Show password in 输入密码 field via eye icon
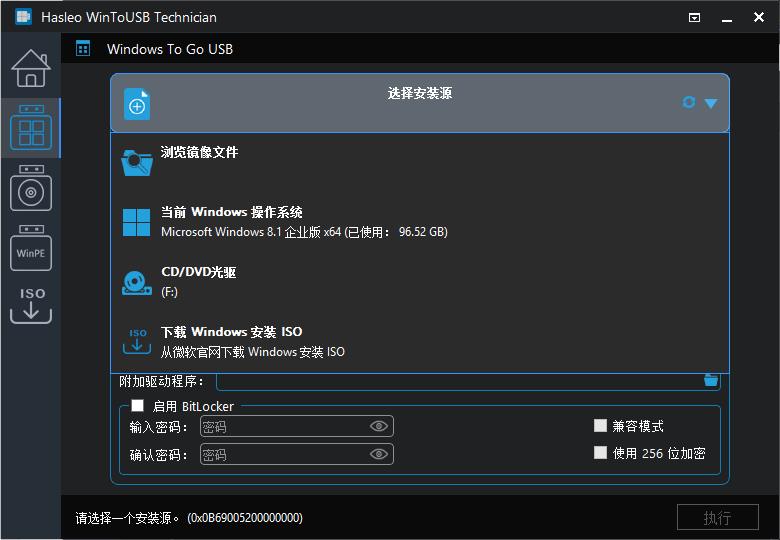This screenshot has height=540, width=780. (x=379, y=426)
